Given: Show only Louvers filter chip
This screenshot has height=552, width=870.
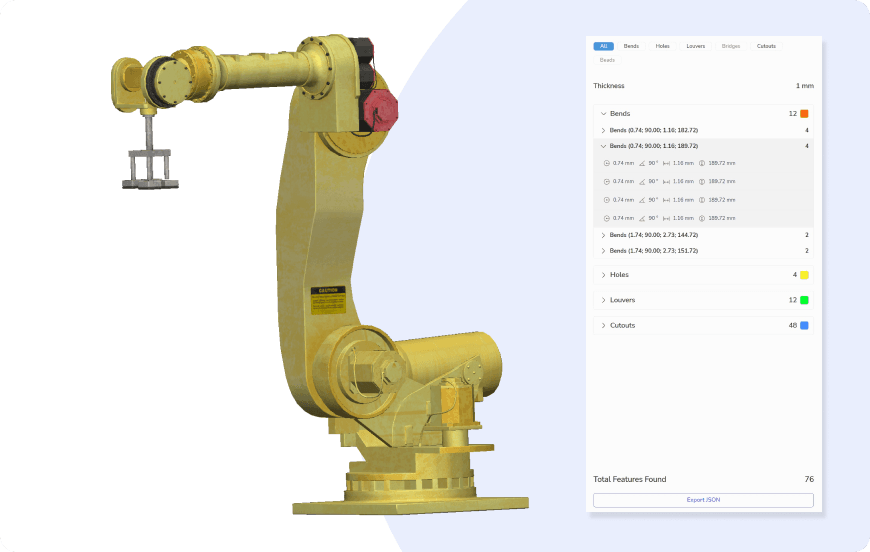Looking at the screenshot, I should pos(695,46).
